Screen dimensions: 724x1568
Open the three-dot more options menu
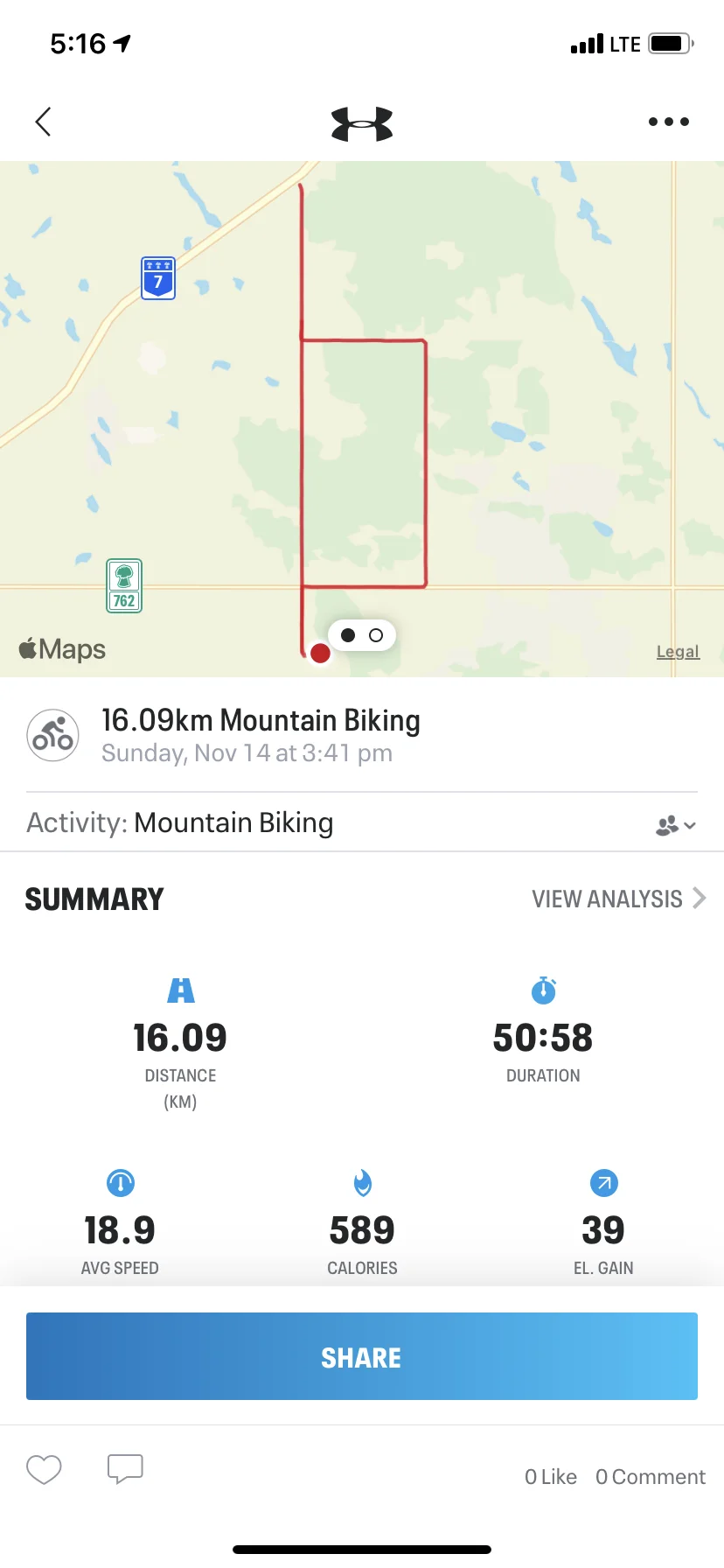pos(669,122)
